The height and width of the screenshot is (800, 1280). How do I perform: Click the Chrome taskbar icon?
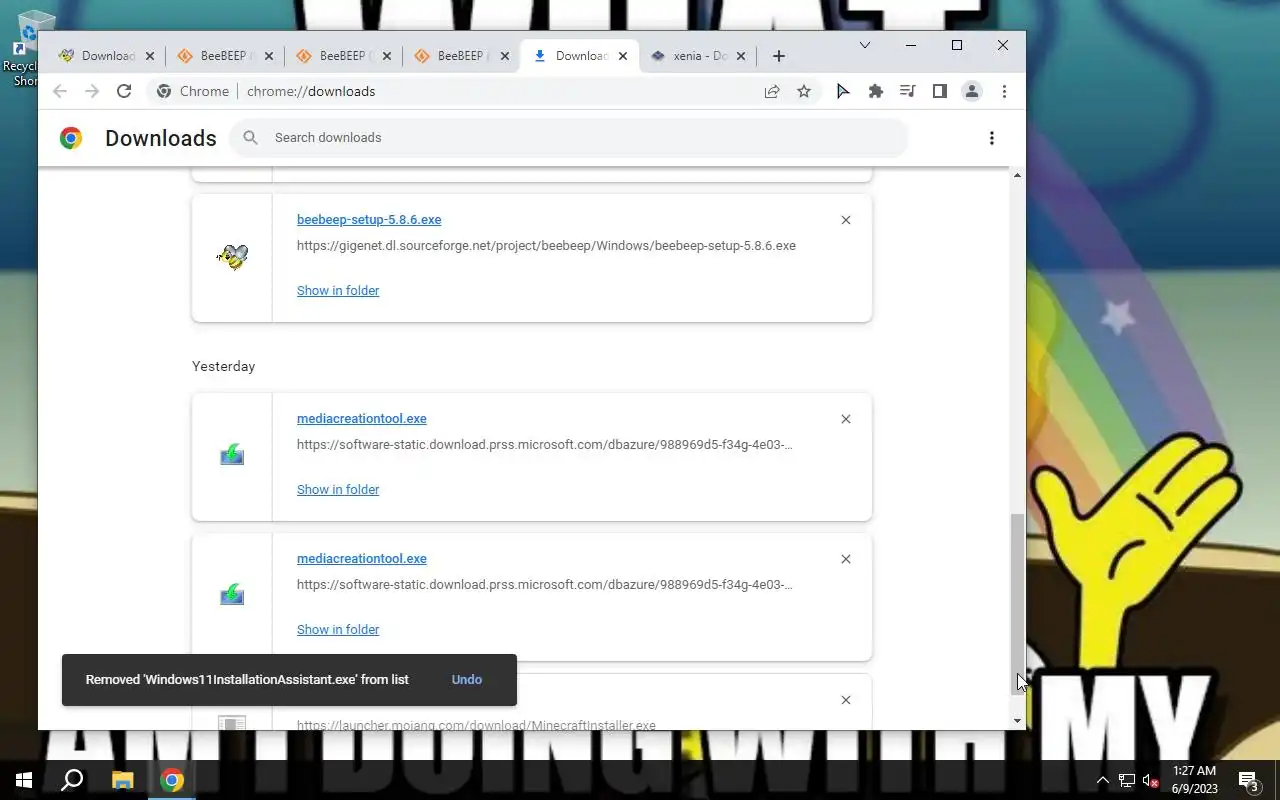pos(172,780)
